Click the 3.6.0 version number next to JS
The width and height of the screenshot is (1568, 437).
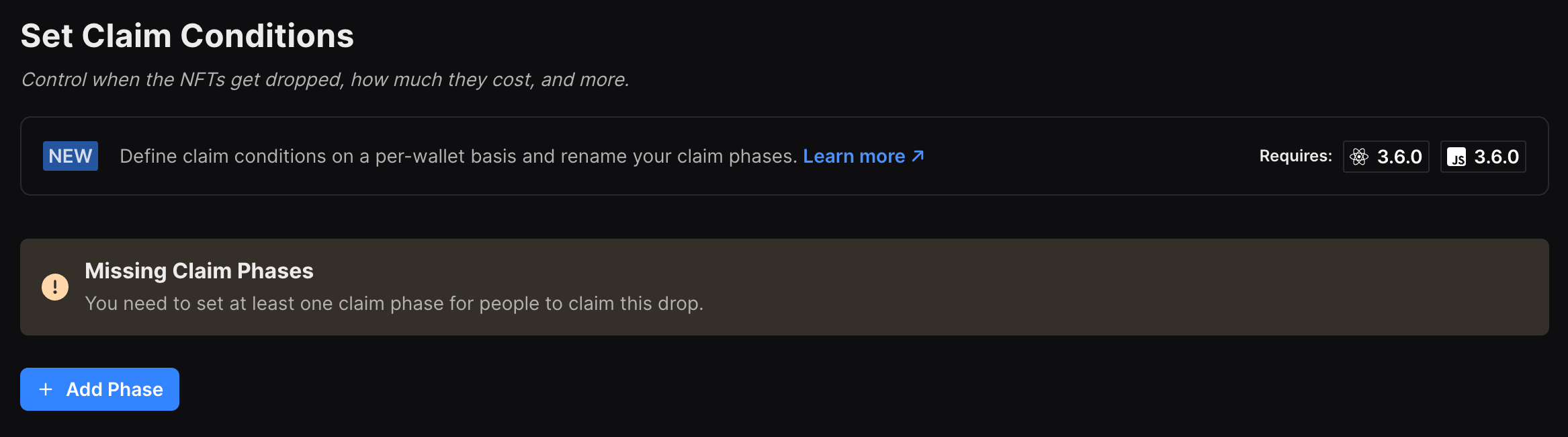coord(1495,157)
